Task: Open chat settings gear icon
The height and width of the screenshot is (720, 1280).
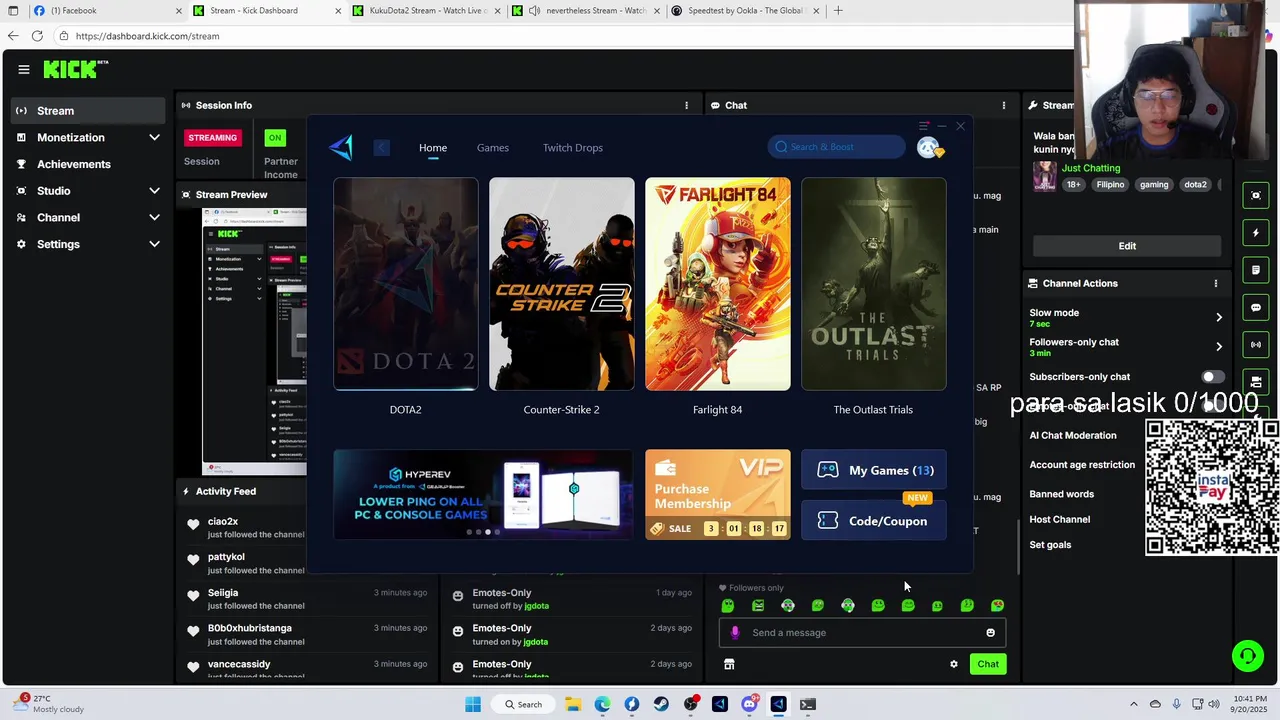Action: pyautogui.click(x=953, y=664)
